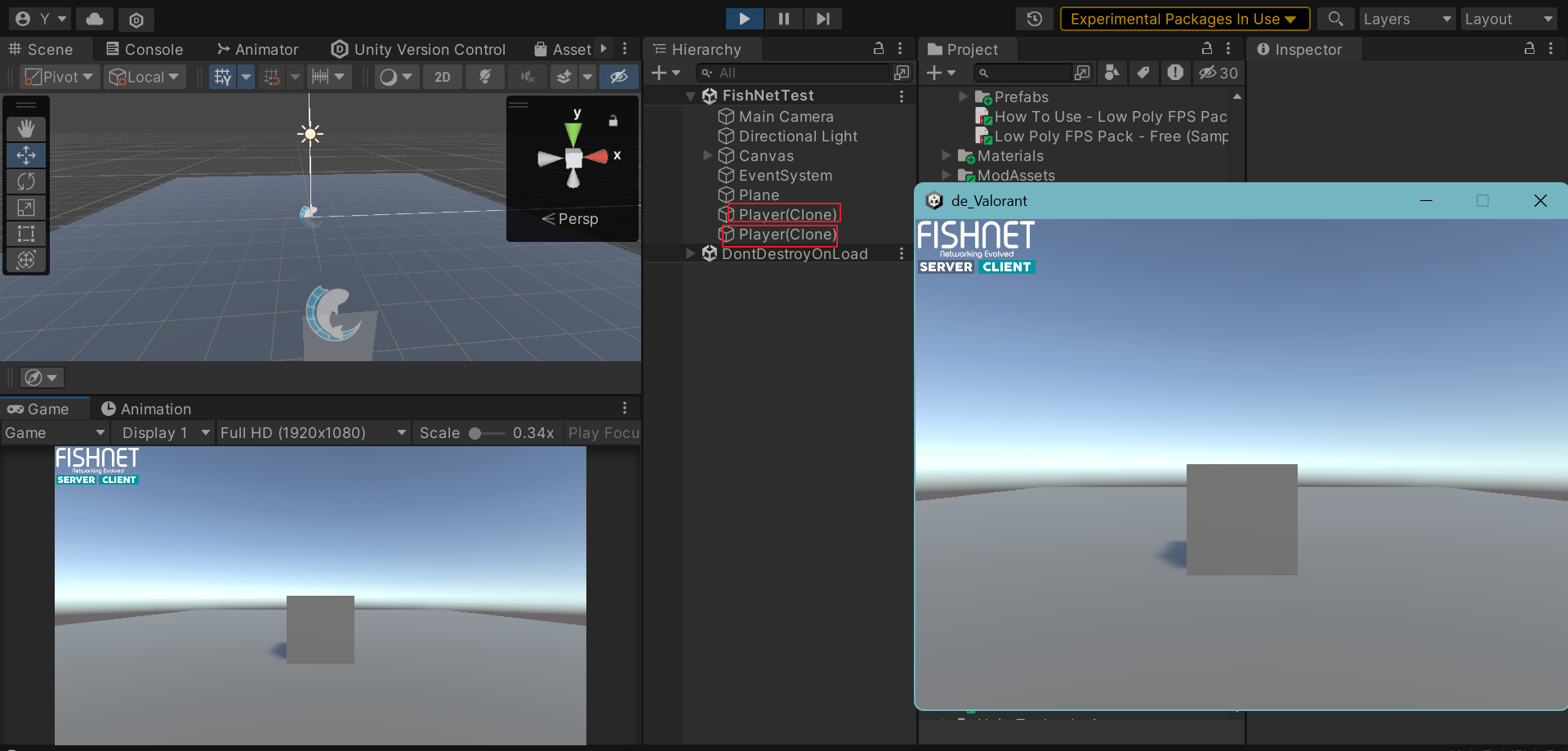Click Experimental Packages In Use button
The width and height of the screenshot is (1568, 751).
(1183, 19)
